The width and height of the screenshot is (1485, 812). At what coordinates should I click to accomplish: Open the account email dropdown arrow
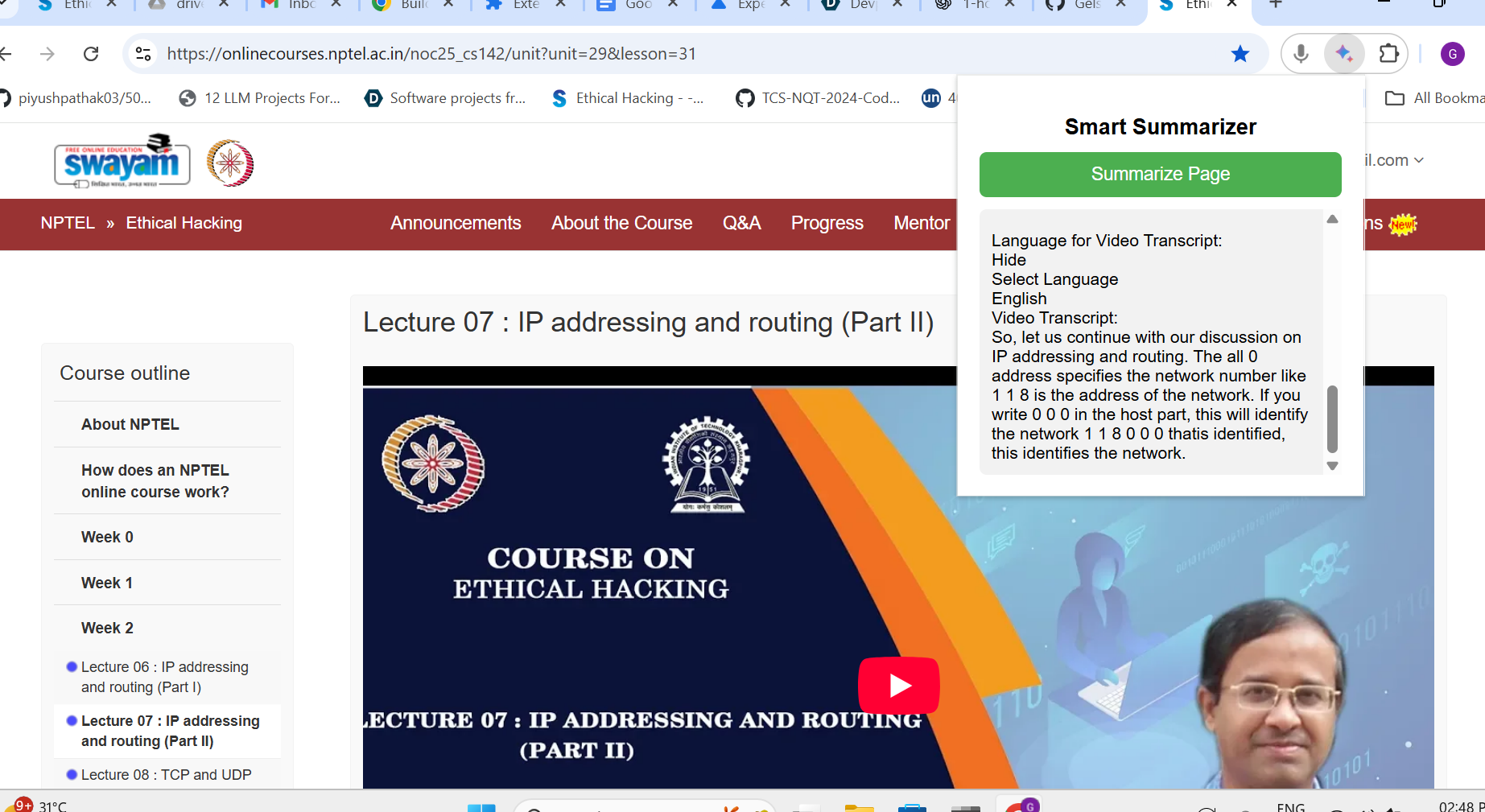(x=1418, y=160)
